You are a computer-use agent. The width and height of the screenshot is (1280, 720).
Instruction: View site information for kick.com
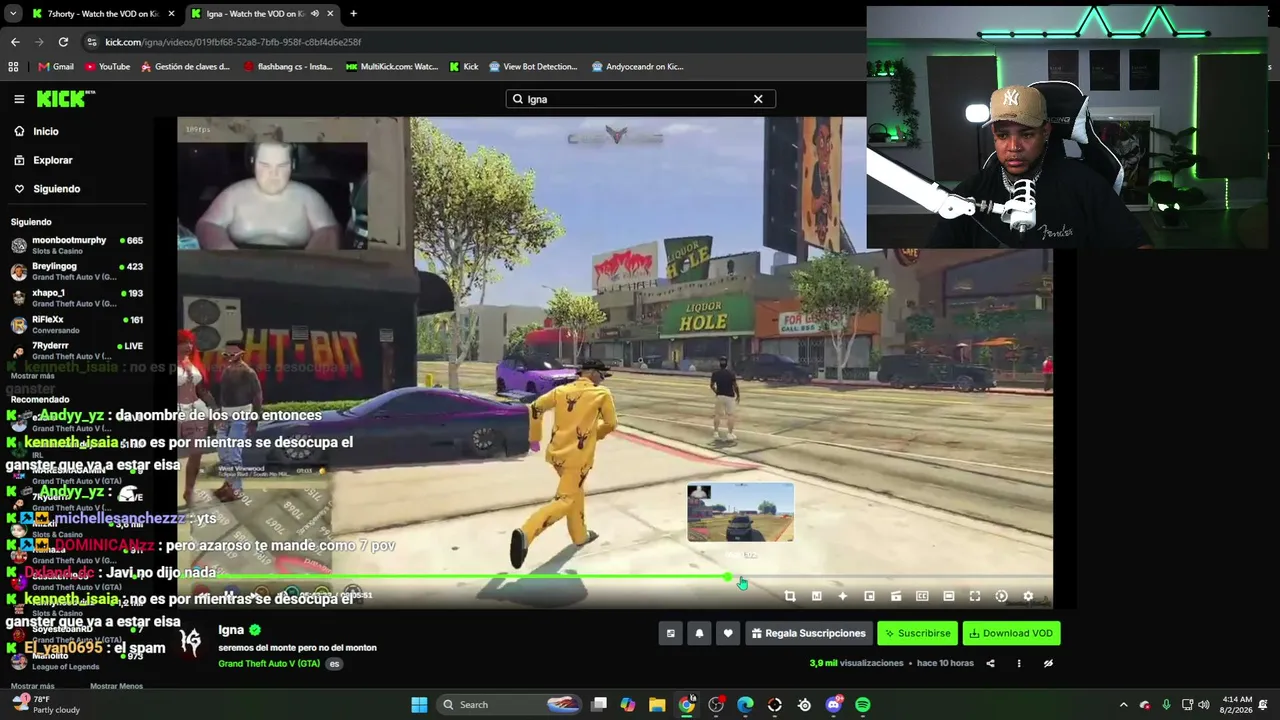[x=92, y=42]
